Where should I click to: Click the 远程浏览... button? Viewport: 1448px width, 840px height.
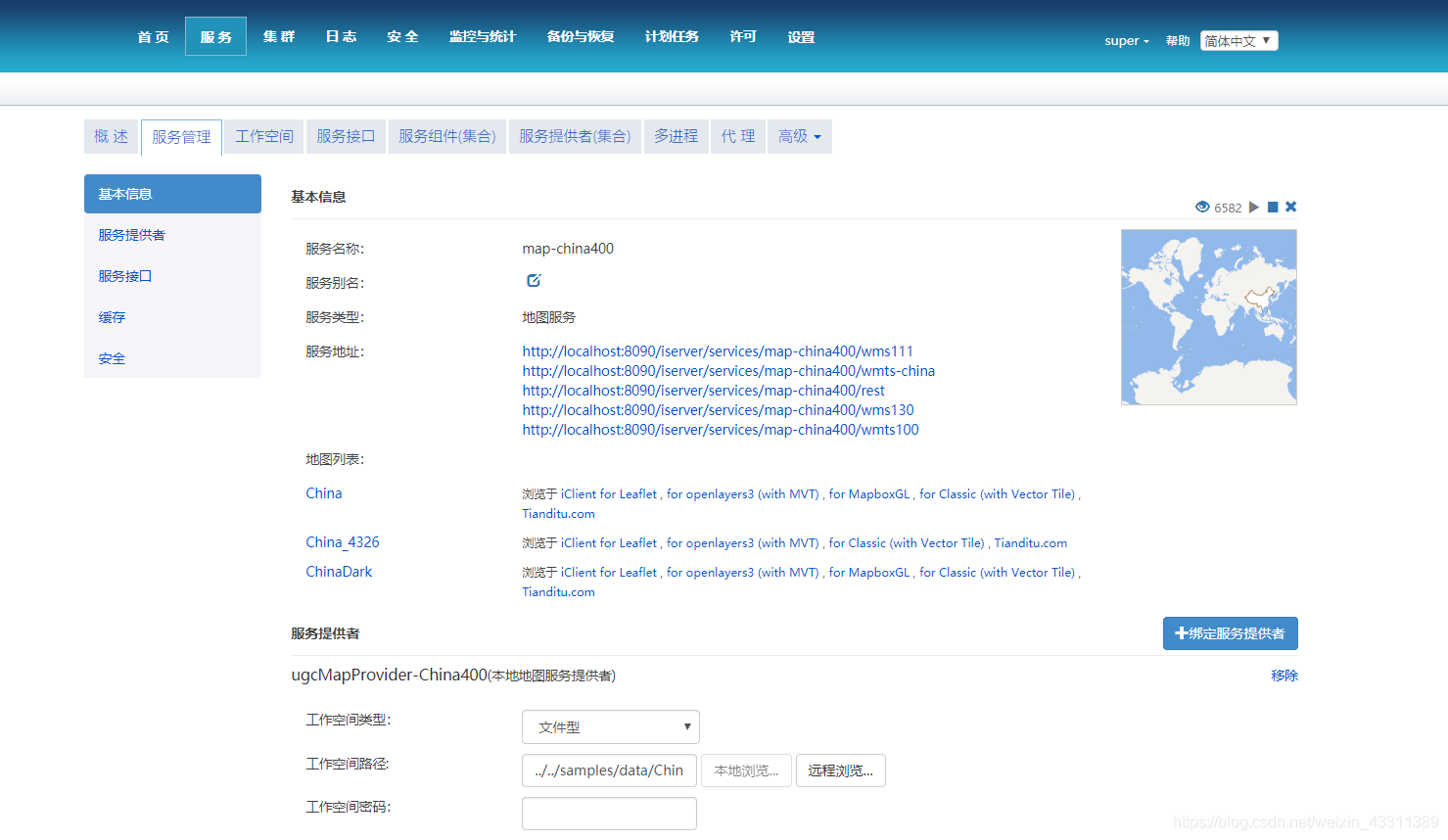(841, 770)
